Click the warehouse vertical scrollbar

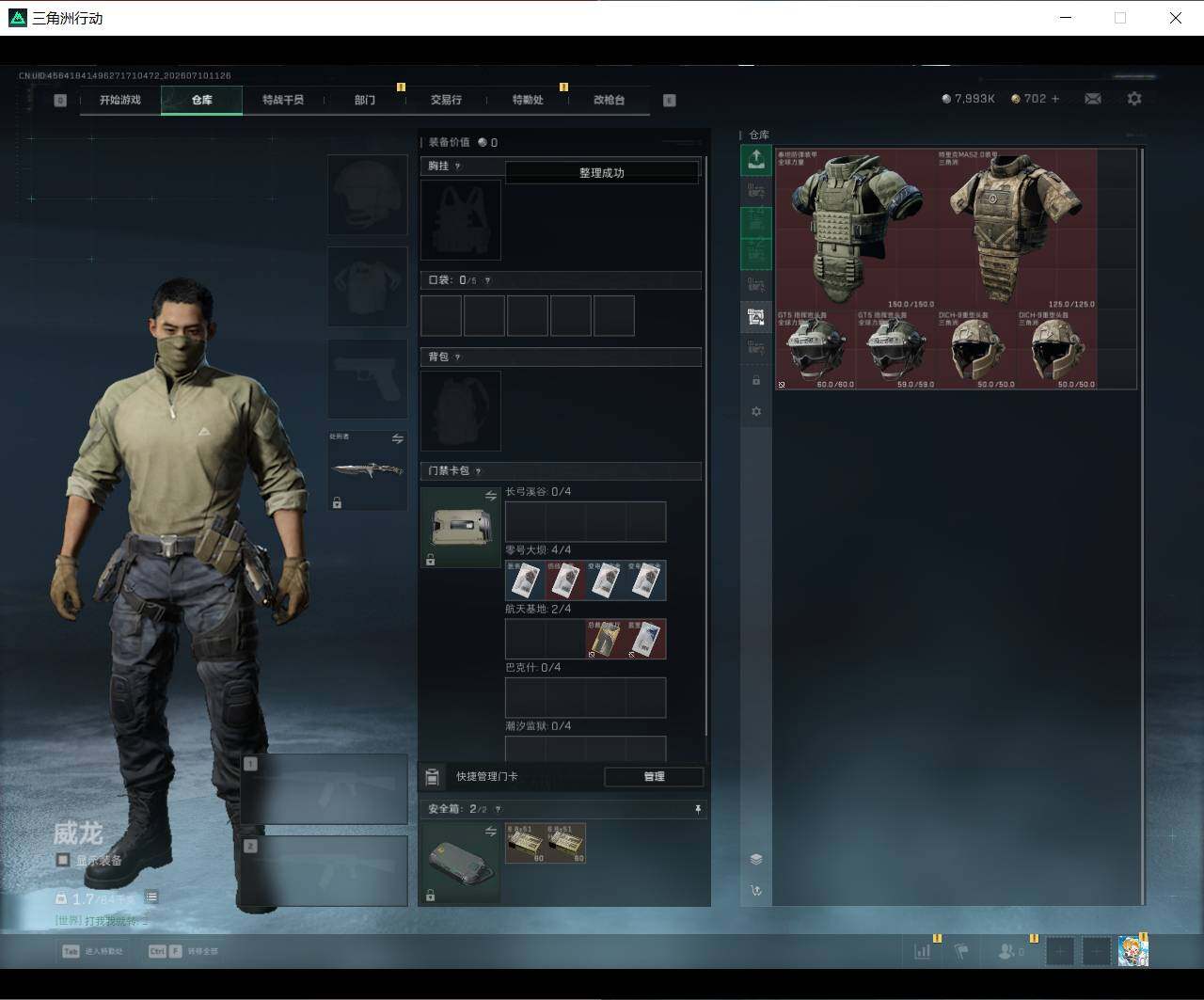coord(1143,525)
